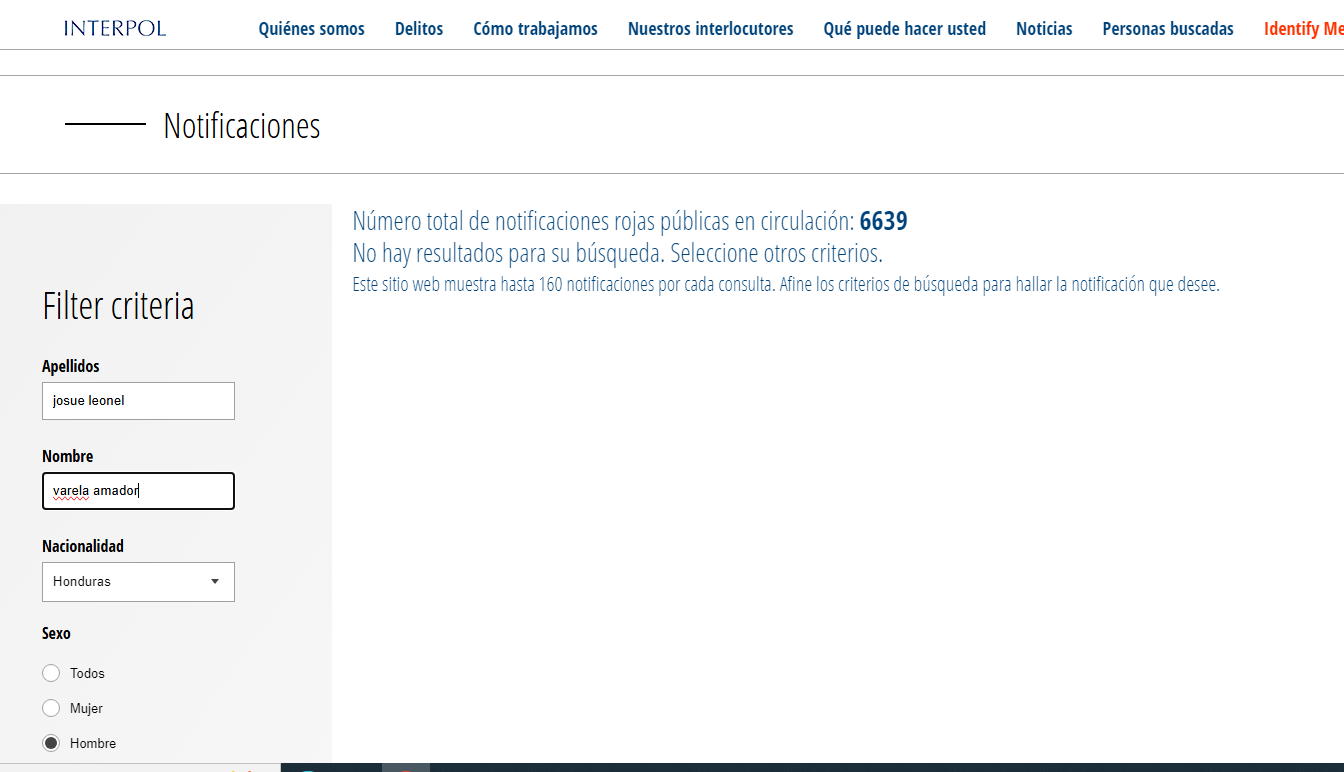The height and width of the screenshot is (772, 1344).
Task: Open the Identify Me link
Action: pos(1302,29)
